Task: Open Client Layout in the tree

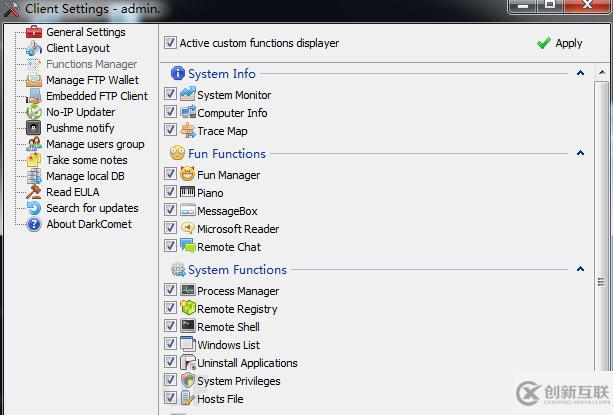Action: (x=78, y=48)
